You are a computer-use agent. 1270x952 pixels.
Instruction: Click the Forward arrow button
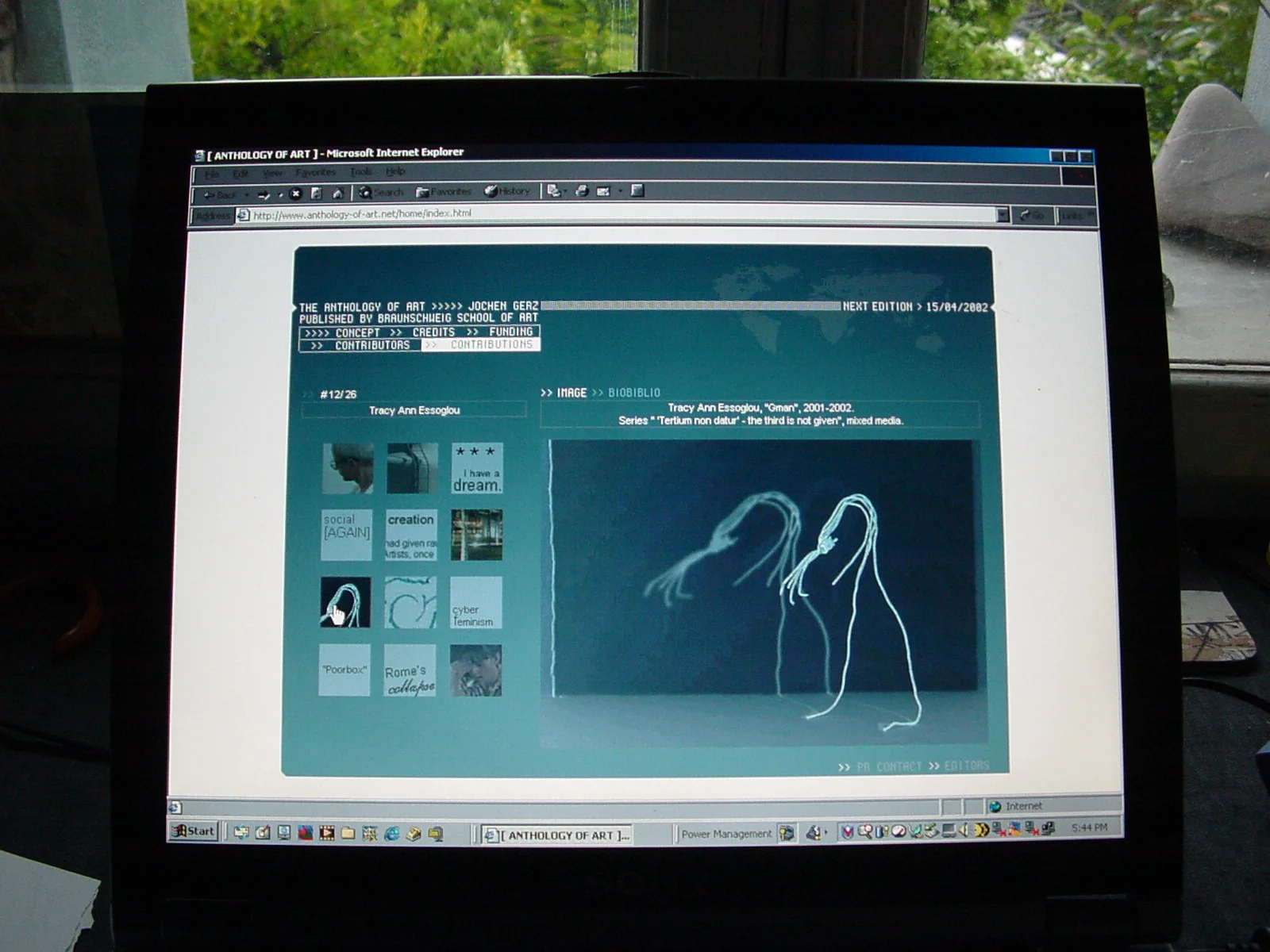(x=264, y=194)
